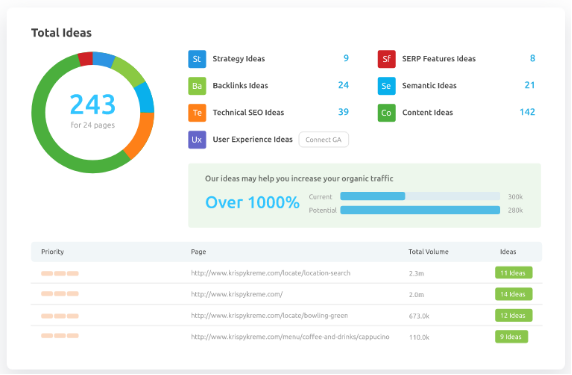Open the 12 Ideas button
Image resolution: width=572 pixels, height=375 pixels.
tap(513, 316)
